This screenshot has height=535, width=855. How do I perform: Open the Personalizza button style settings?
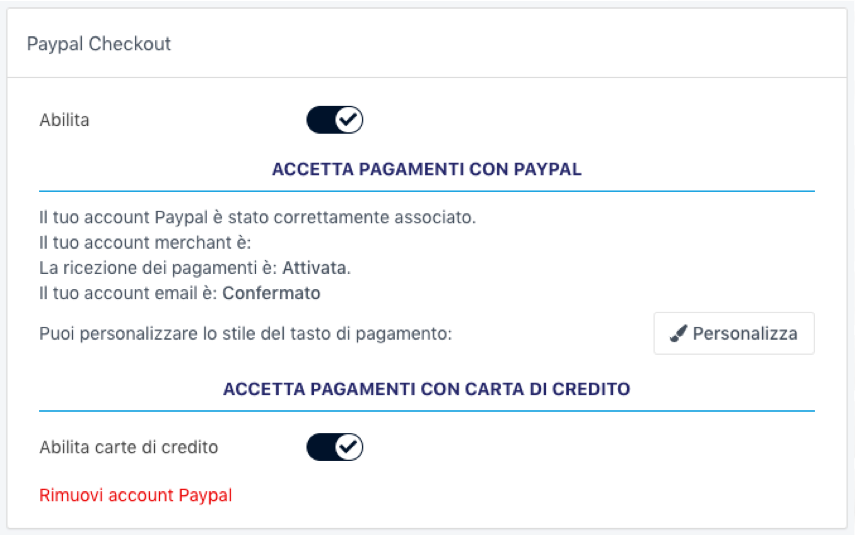pyautogui.click(x=734, y=334)
